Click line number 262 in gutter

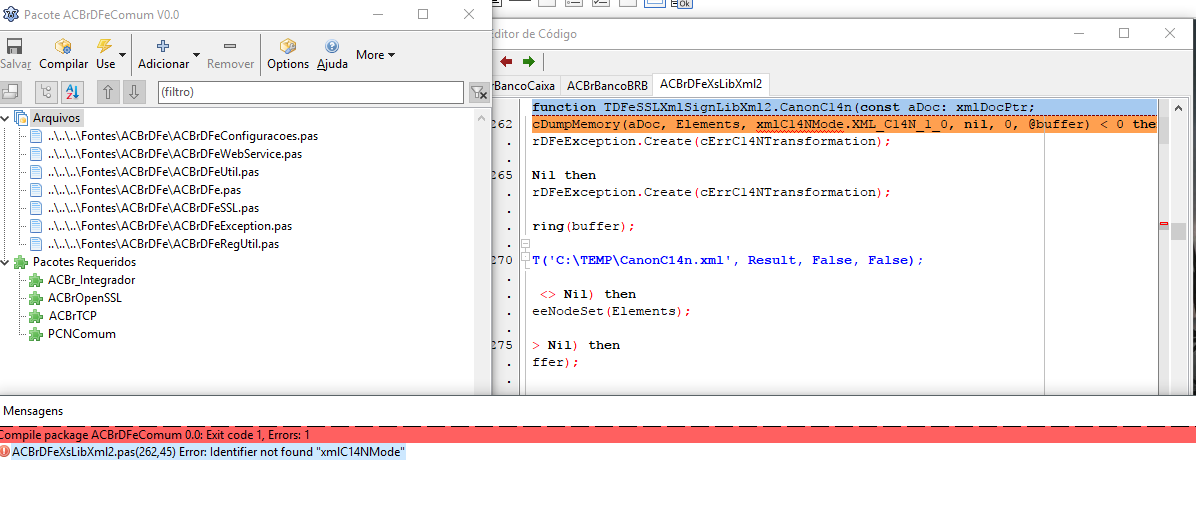click(x=505, y=124)
